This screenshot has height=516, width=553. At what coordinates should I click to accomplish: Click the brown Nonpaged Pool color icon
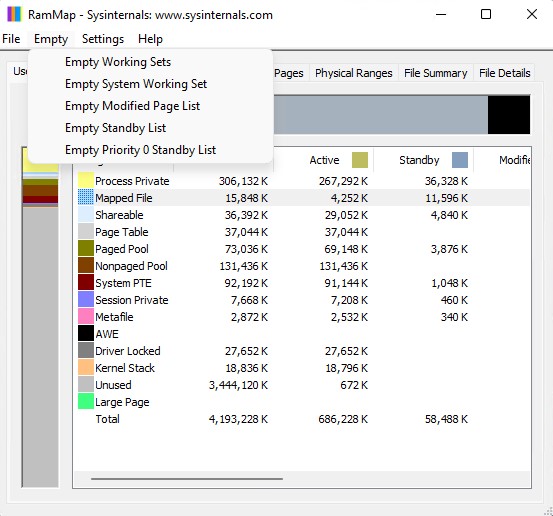pyautogui.click(x=86, y=266)
